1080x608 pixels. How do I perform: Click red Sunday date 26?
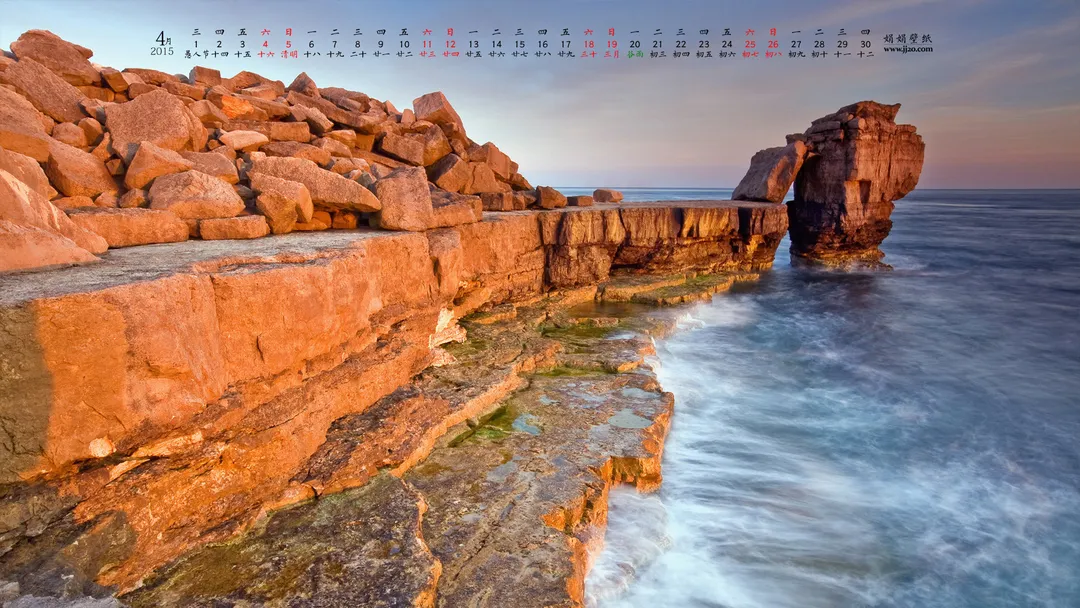[773, 44]
